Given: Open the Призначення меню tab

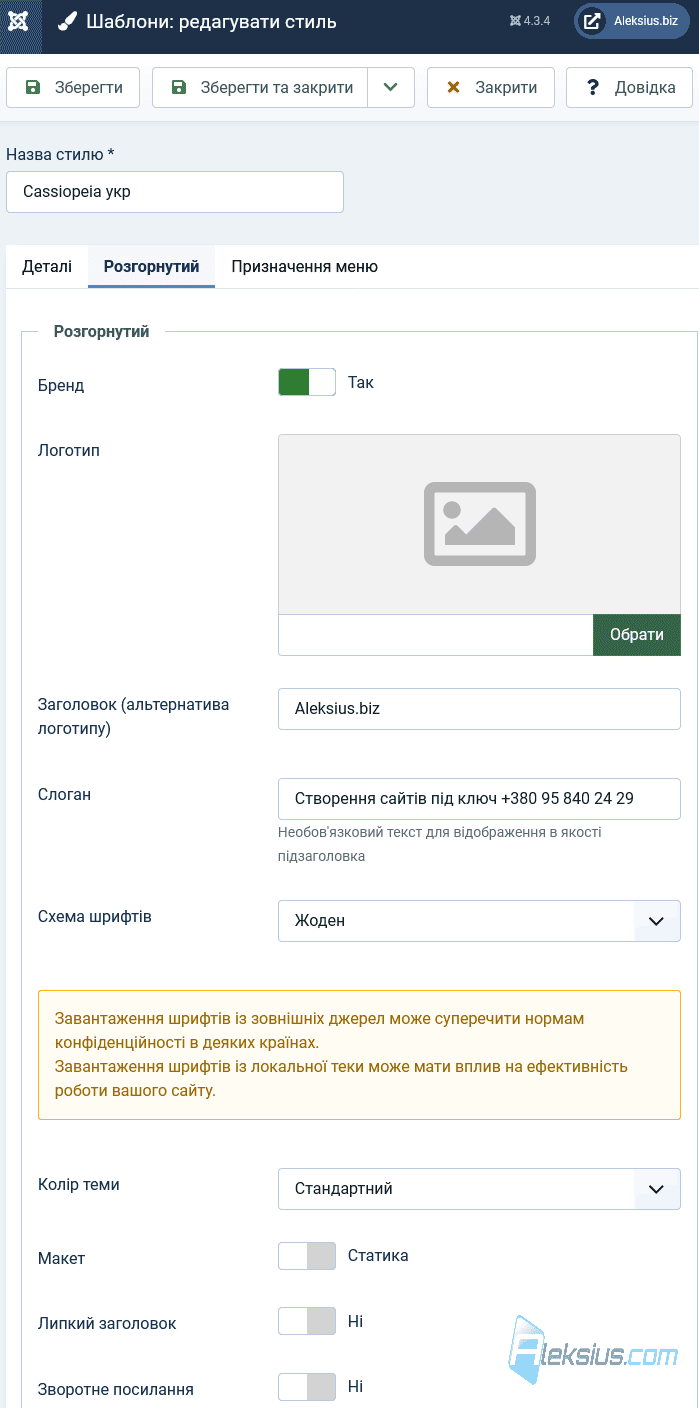Looking at the screenshot, I should [304, 266].
